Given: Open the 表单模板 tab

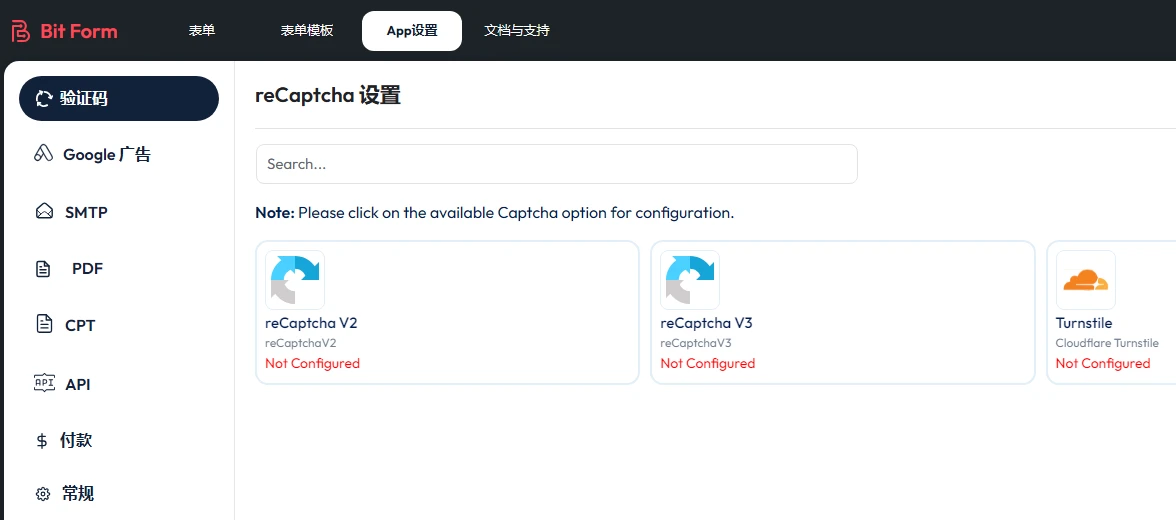Looking at the screenshot, I should coord(307,31).
